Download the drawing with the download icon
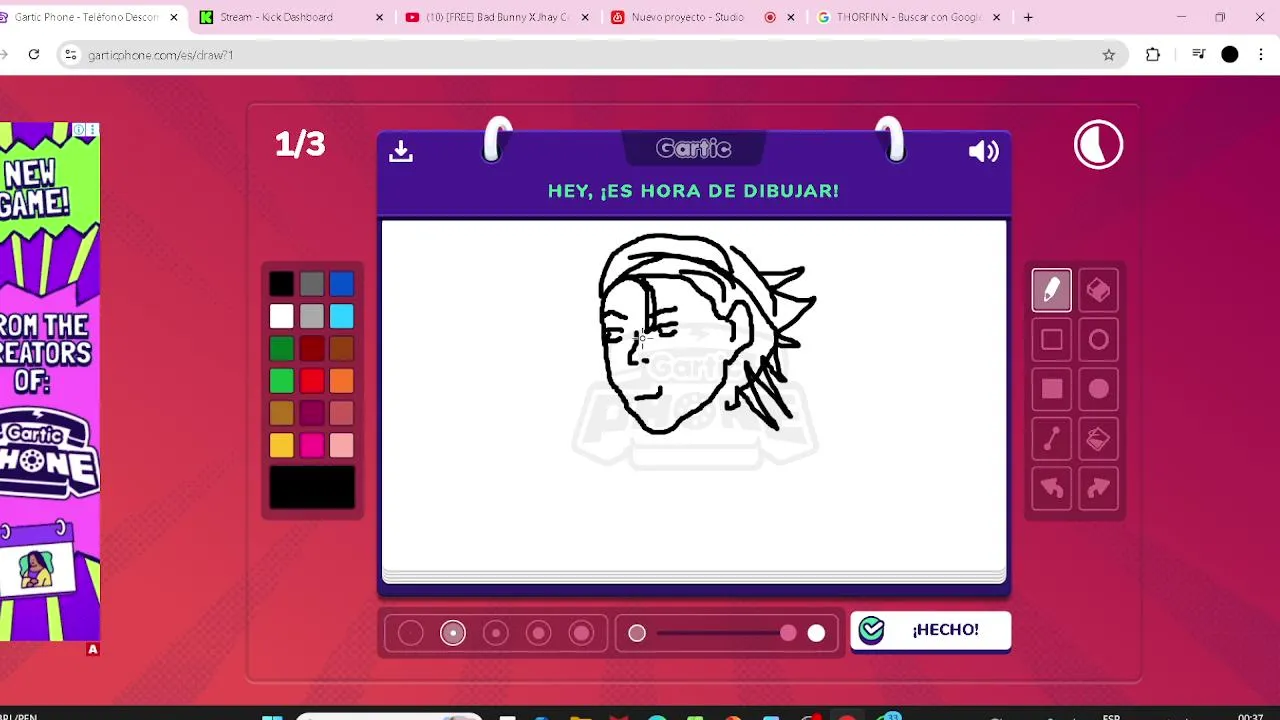The width and height of the screenshot is (1280, 720). (401, 151)
